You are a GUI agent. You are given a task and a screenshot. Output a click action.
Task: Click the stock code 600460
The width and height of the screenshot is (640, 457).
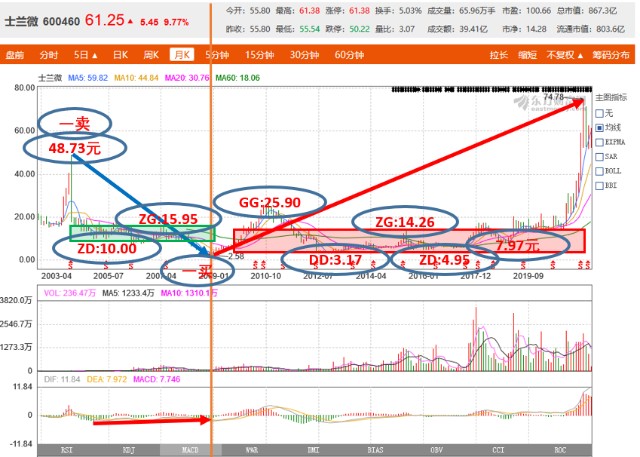click(61, 21)
